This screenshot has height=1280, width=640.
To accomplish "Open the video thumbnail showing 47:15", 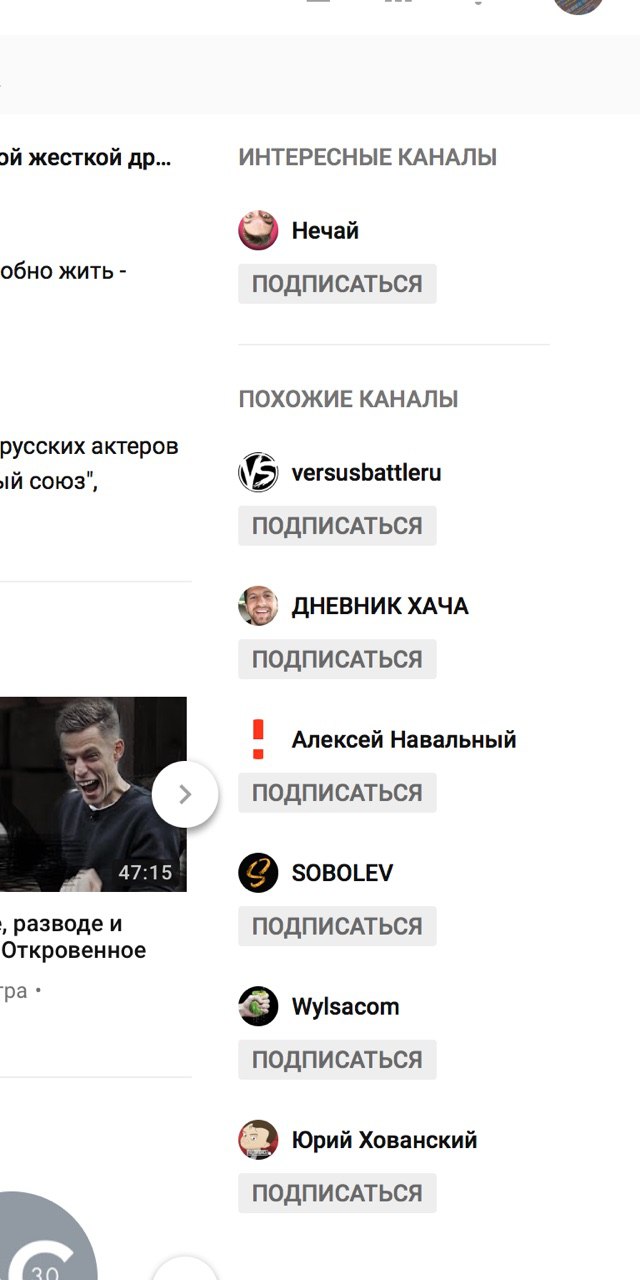I will 93,794.
